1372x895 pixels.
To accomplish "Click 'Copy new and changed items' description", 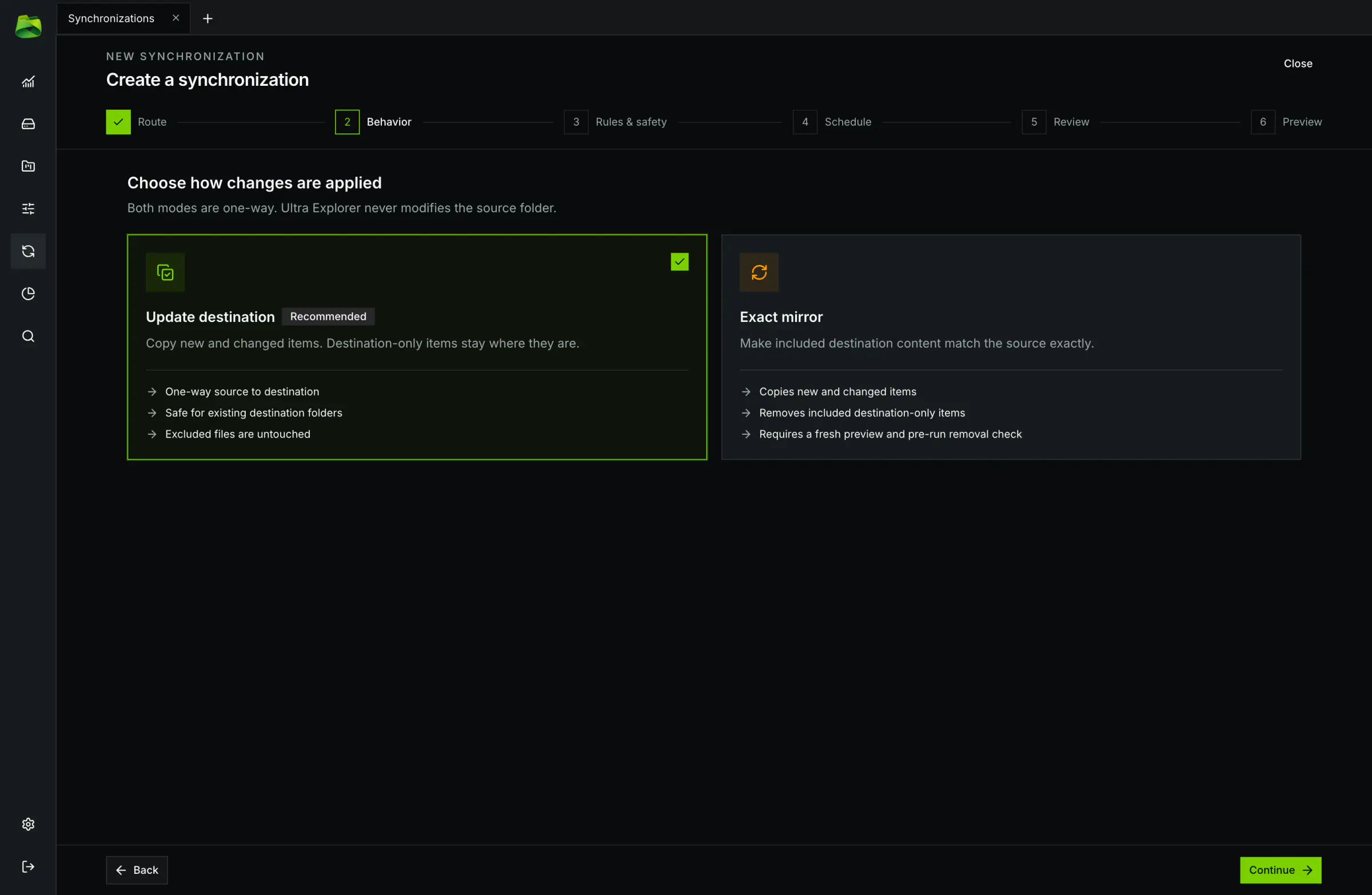I will [362, 343].
